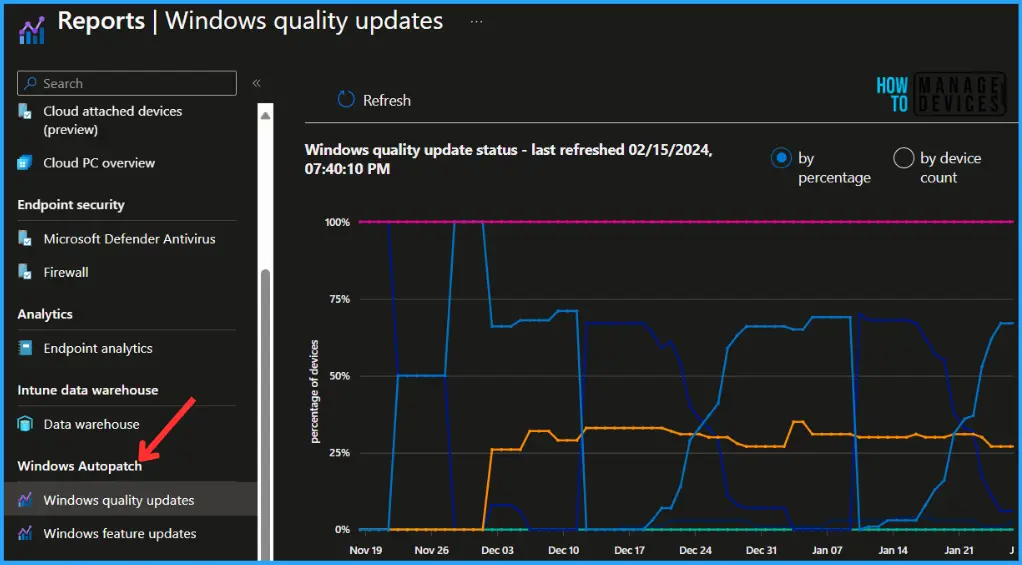This screenshot has width=1022, height=565.
Task: Click the 'Reports | Windows quality updates' page title
Action: pos(250,21)
